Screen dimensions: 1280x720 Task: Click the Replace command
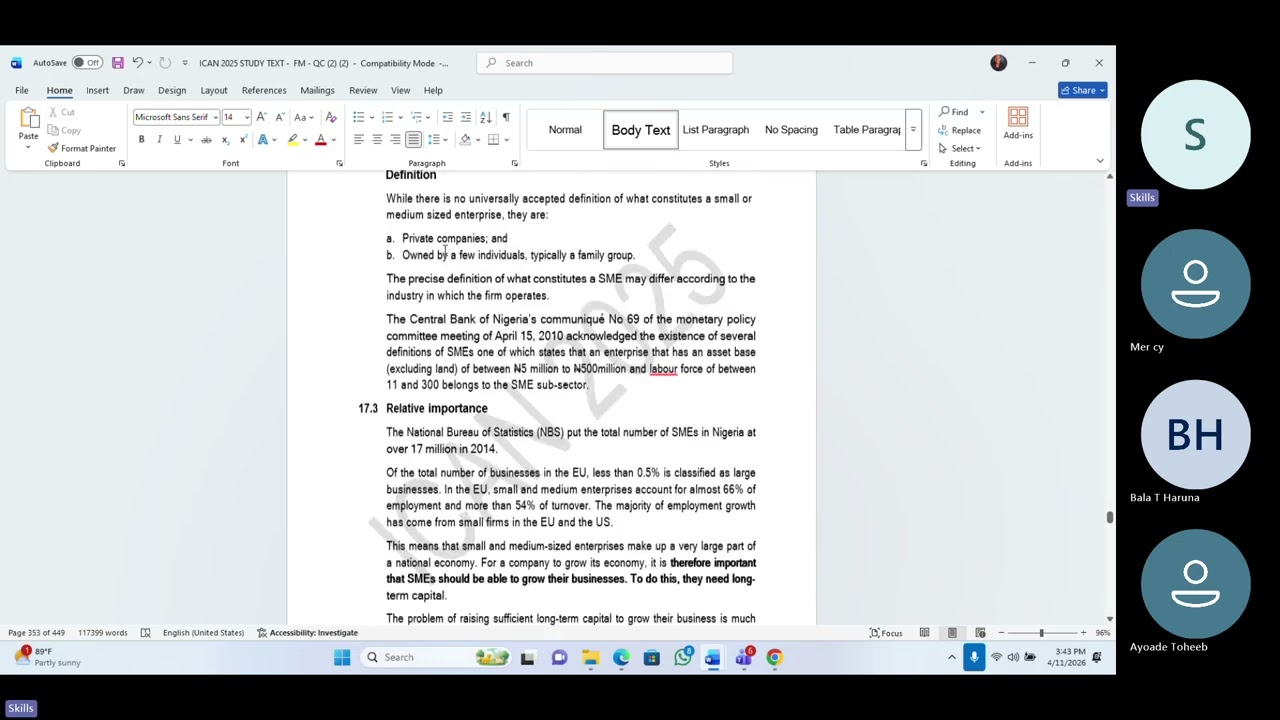[x=959, y=130]
